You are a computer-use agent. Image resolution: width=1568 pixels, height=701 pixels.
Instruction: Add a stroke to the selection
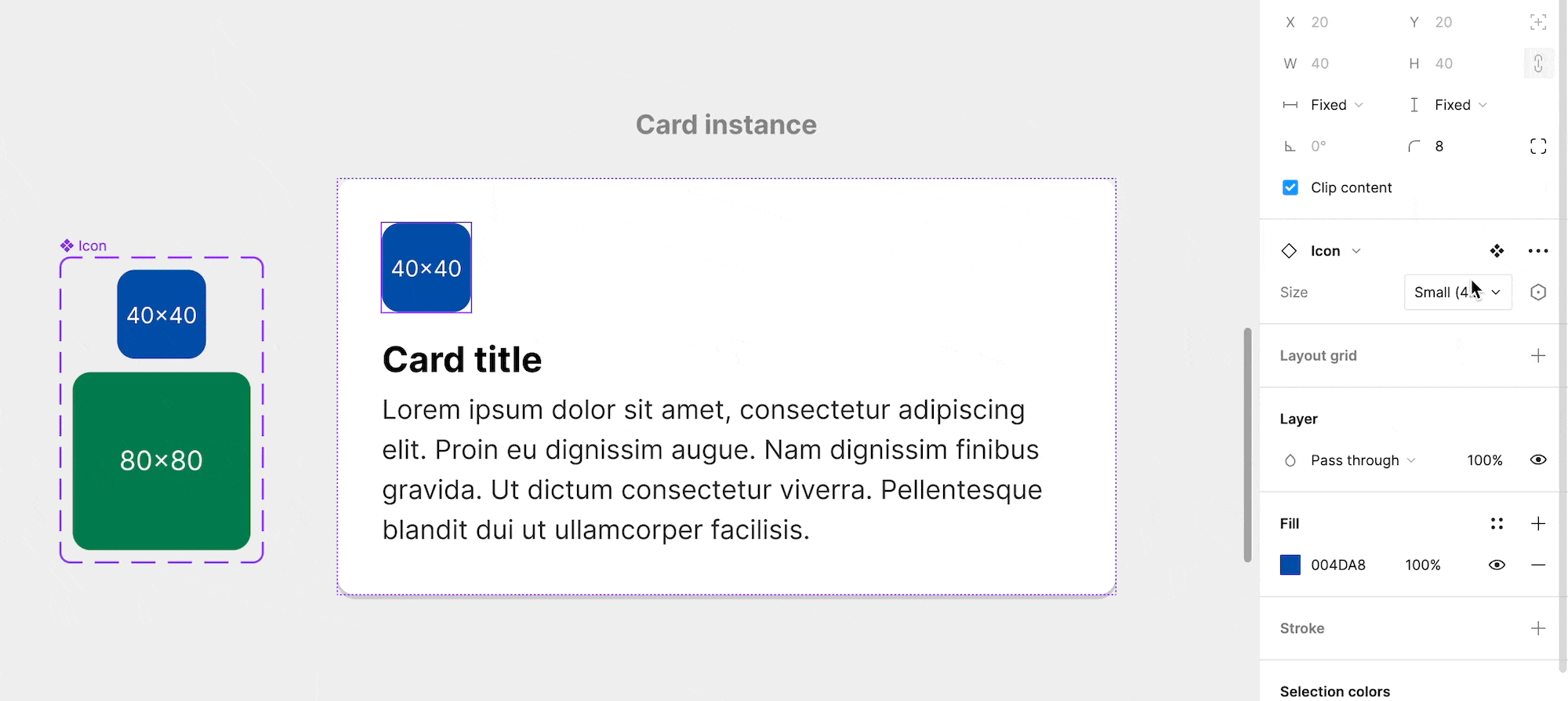1538,628
